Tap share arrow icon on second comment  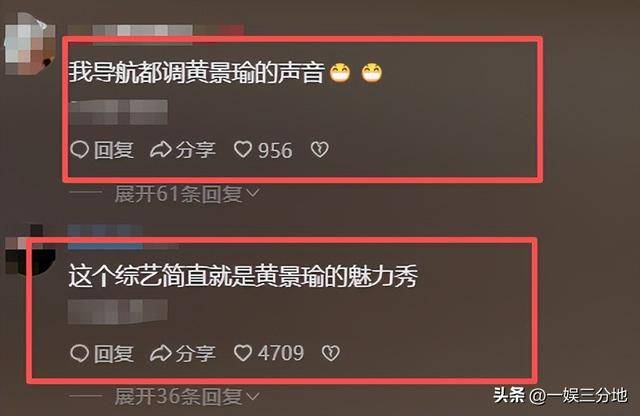click(x=160, y=354)
